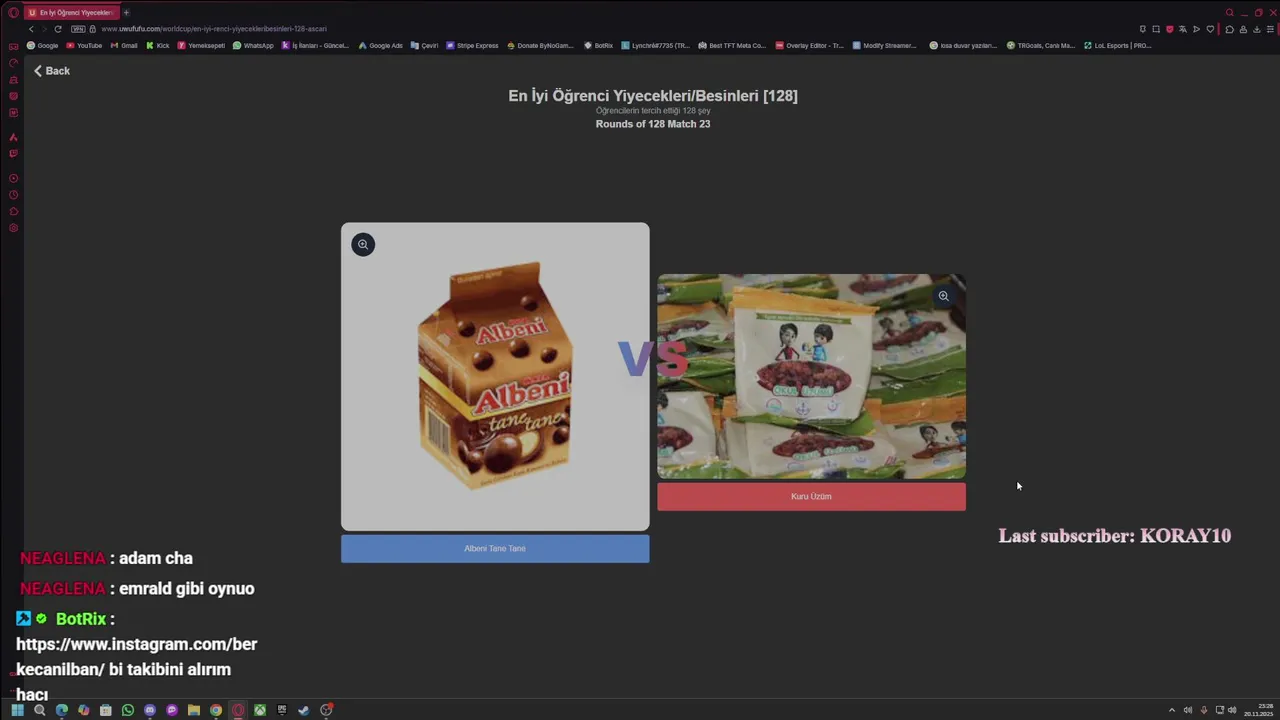This screenshot has width=1280, height=720.
Task: Open Opera GX from the taskbar
Action: 238,710
